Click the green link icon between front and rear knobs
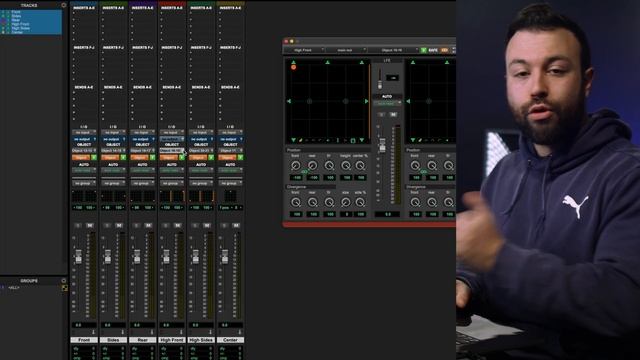 tap(304, 172)
